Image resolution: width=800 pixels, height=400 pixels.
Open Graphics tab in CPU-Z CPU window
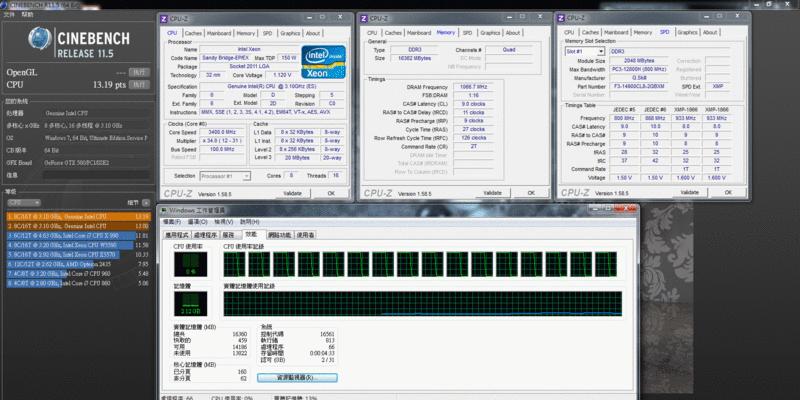pos(290,33)
